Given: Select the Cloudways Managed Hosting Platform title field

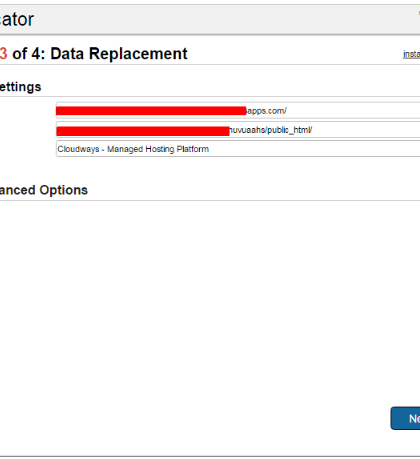Looking at the screenshot, I should coord(238,149).
